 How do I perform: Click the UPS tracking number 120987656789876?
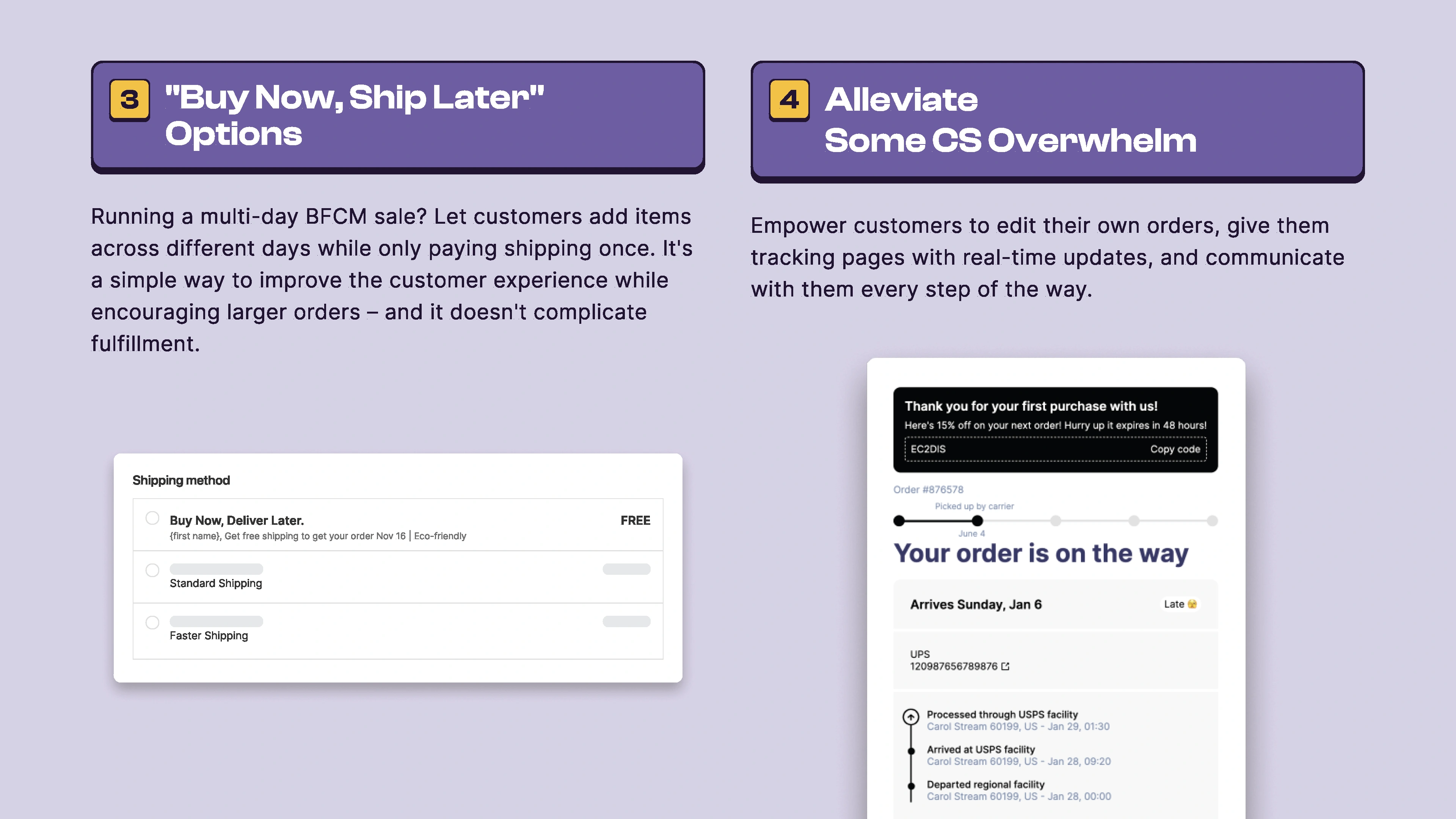pyautogui.click(x=954, y=667)
